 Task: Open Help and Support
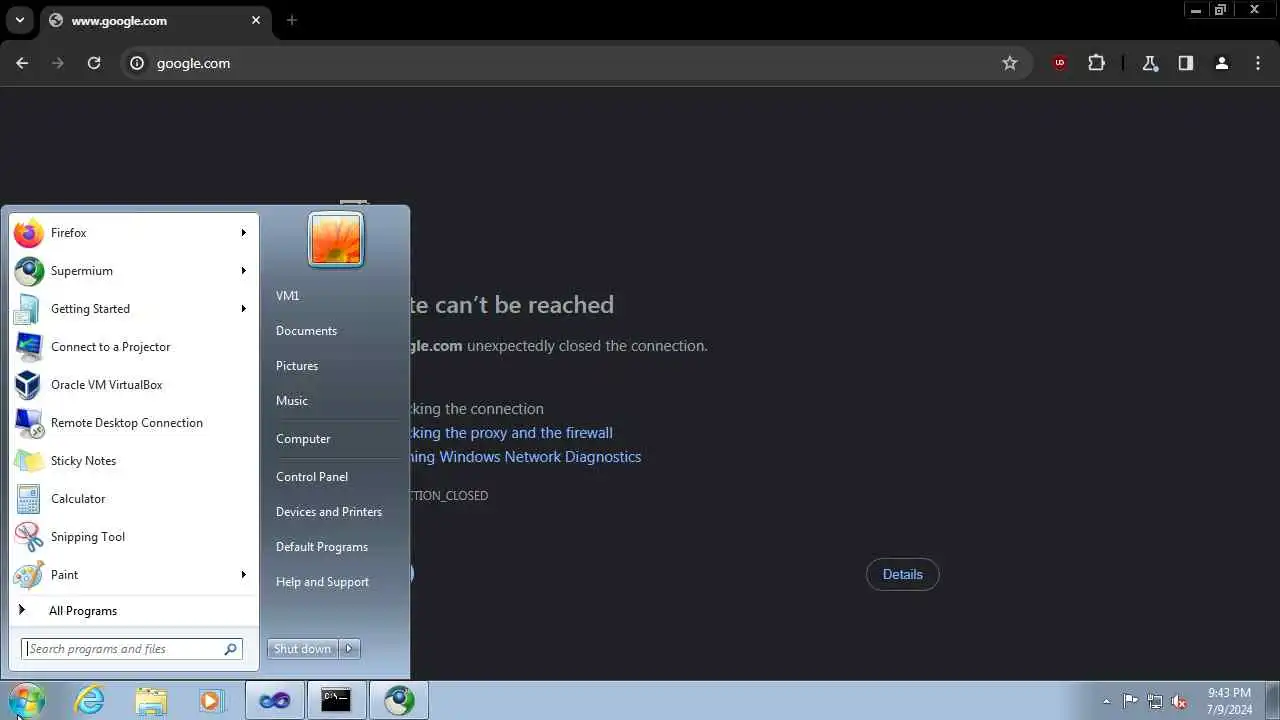pos(322,582)
